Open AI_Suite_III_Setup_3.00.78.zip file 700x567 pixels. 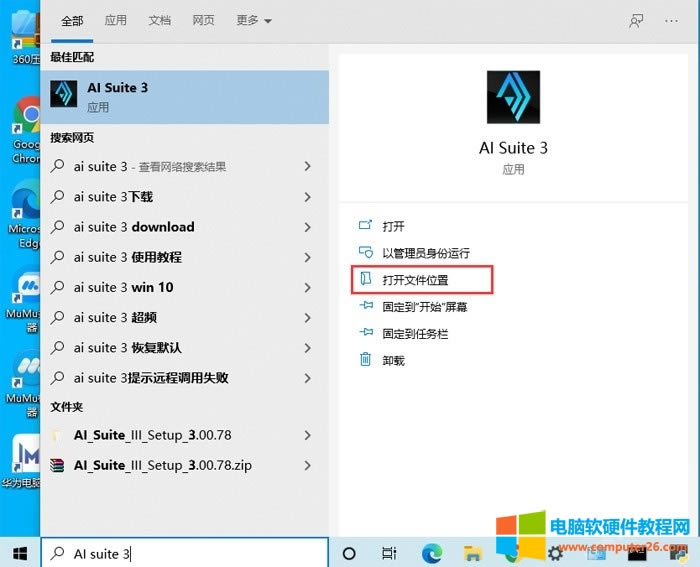coord(185,466)
